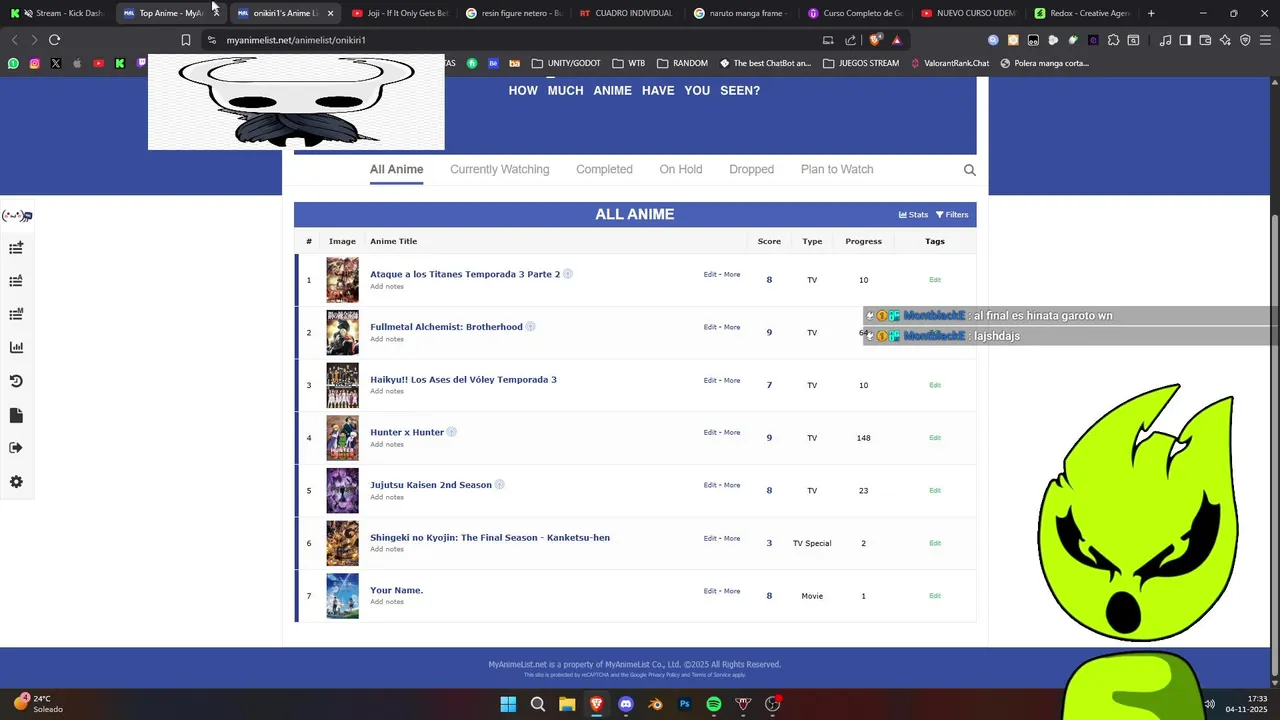Open Spotify from the taskbar
1280x720 pixels.
pyautogui.click(x=714, y=704)
